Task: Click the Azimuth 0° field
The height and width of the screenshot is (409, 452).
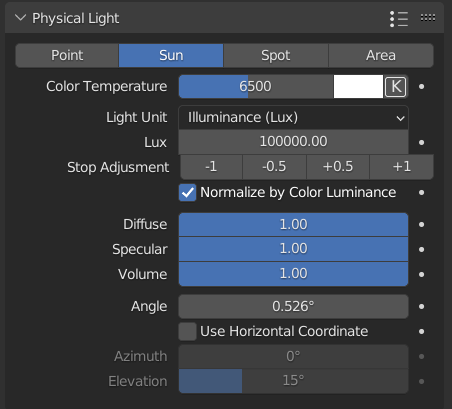Action: coord(294,356)
